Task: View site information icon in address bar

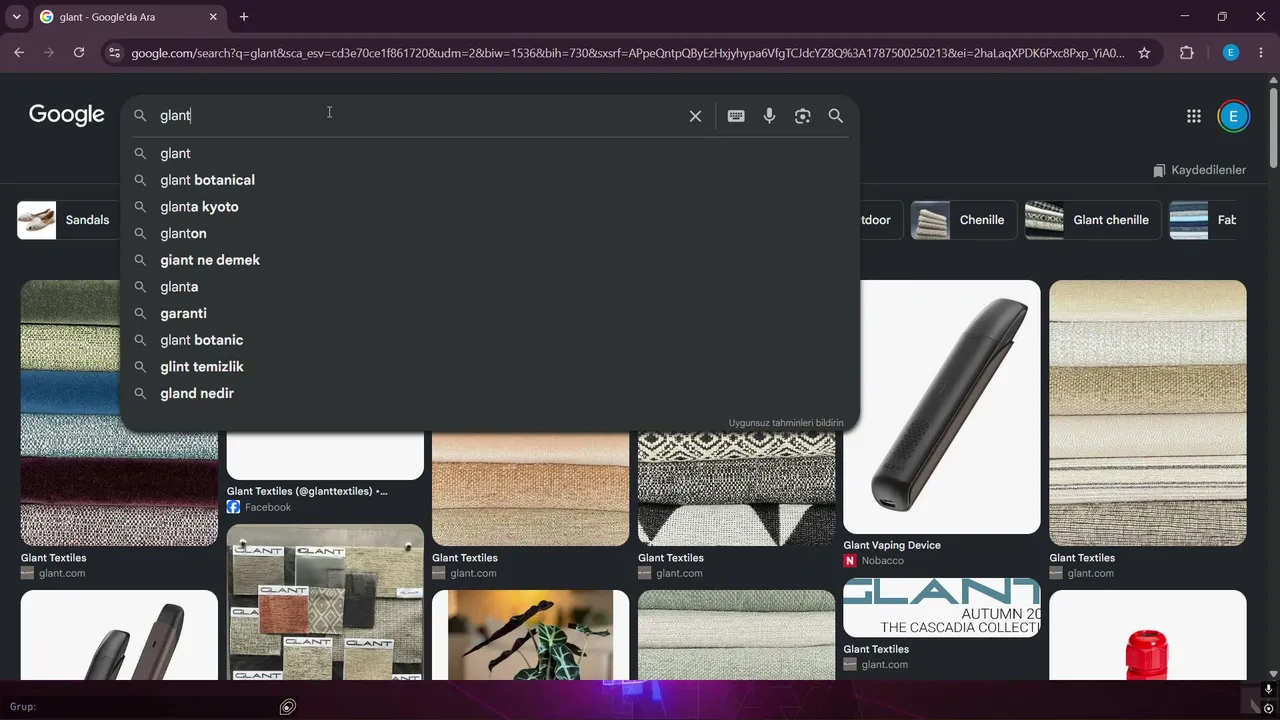Action: (114, 53)
